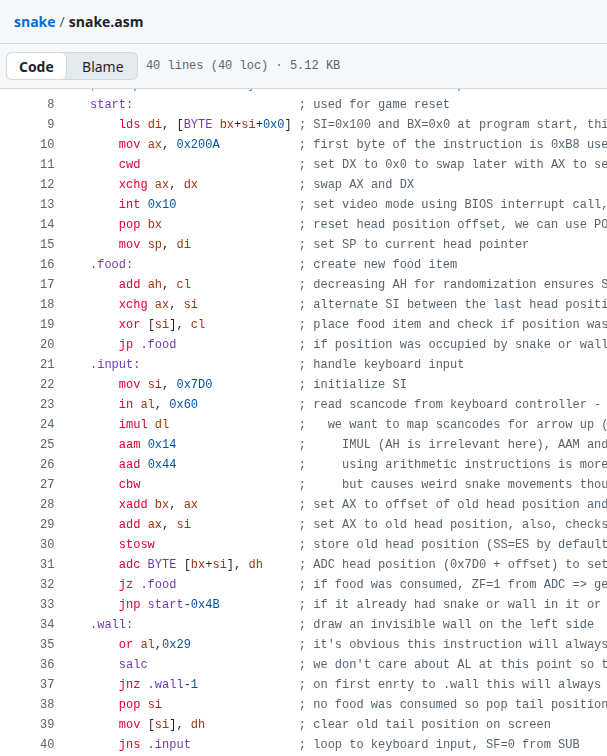Click the 'stosw' instruction
The width and height of the screenshot is (607, 756).
pos(136,544)
